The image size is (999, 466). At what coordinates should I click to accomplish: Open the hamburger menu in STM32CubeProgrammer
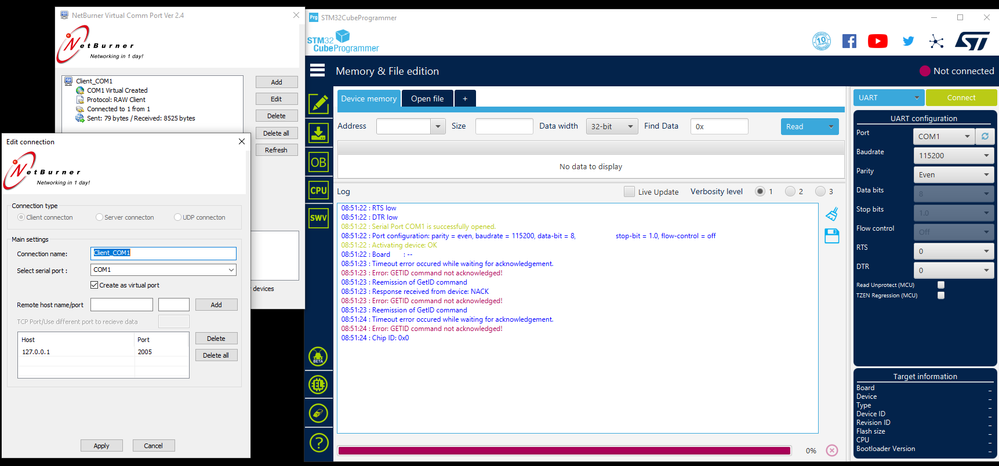317,71
